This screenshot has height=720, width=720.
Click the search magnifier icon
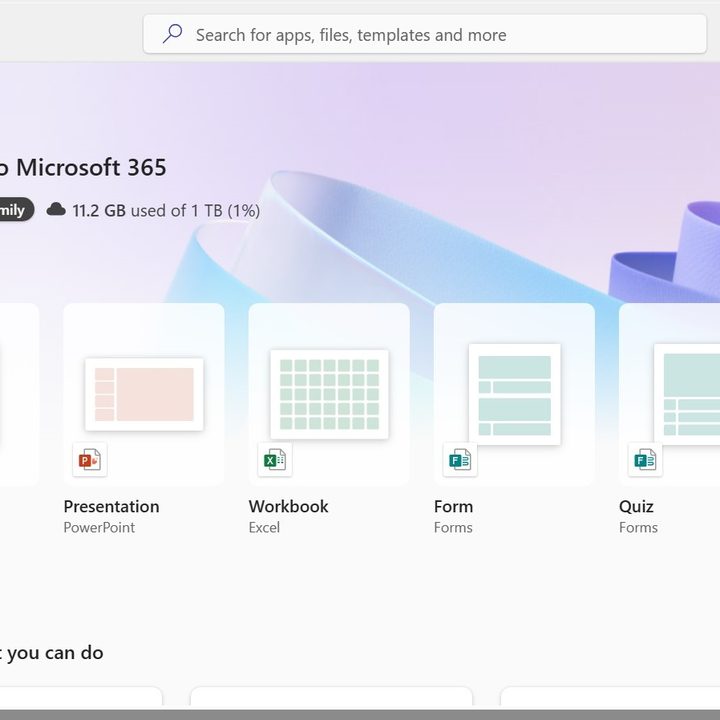(173, 34)
